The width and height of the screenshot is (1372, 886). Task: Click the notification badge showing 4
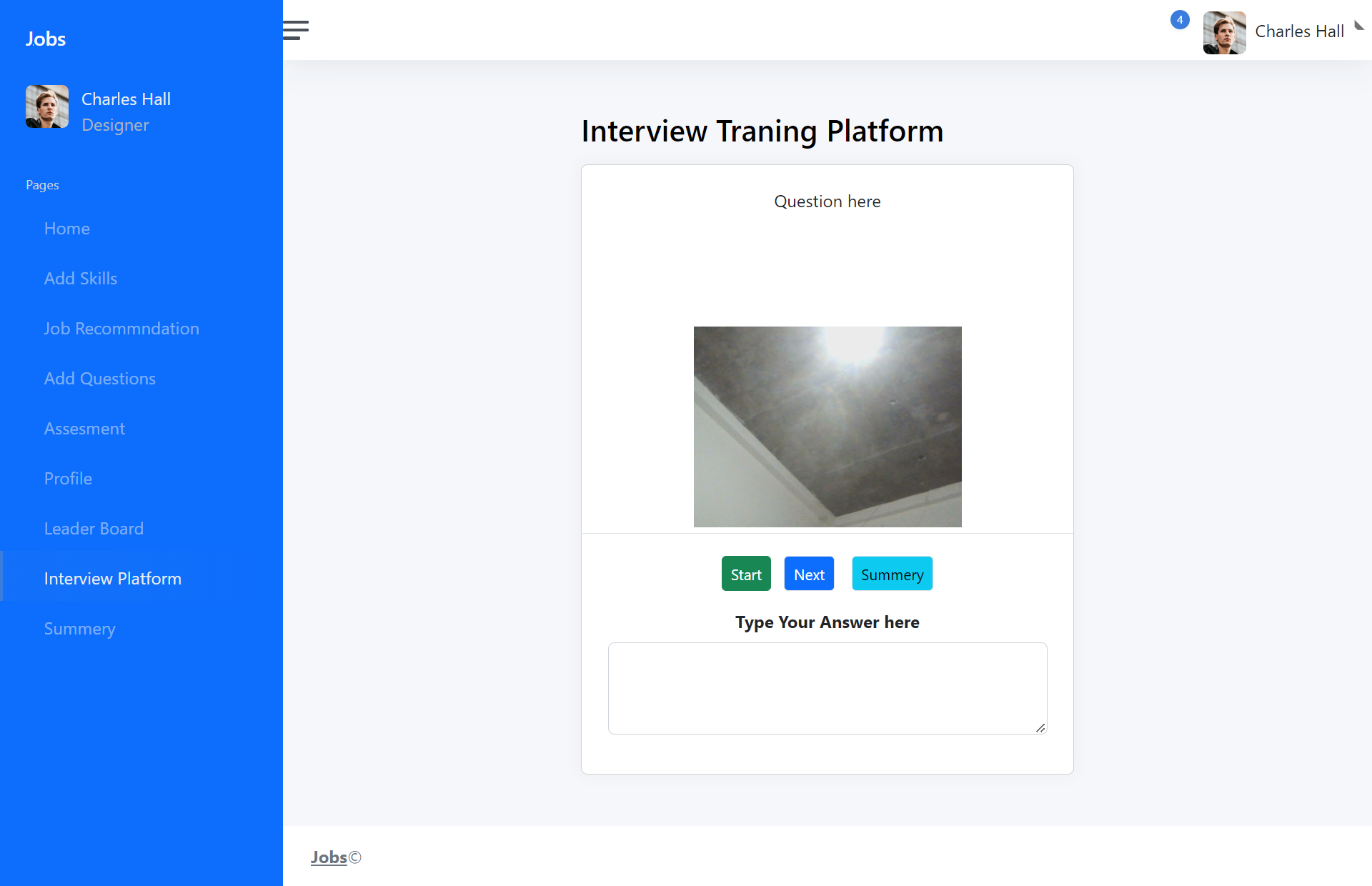pos(1180,20)
